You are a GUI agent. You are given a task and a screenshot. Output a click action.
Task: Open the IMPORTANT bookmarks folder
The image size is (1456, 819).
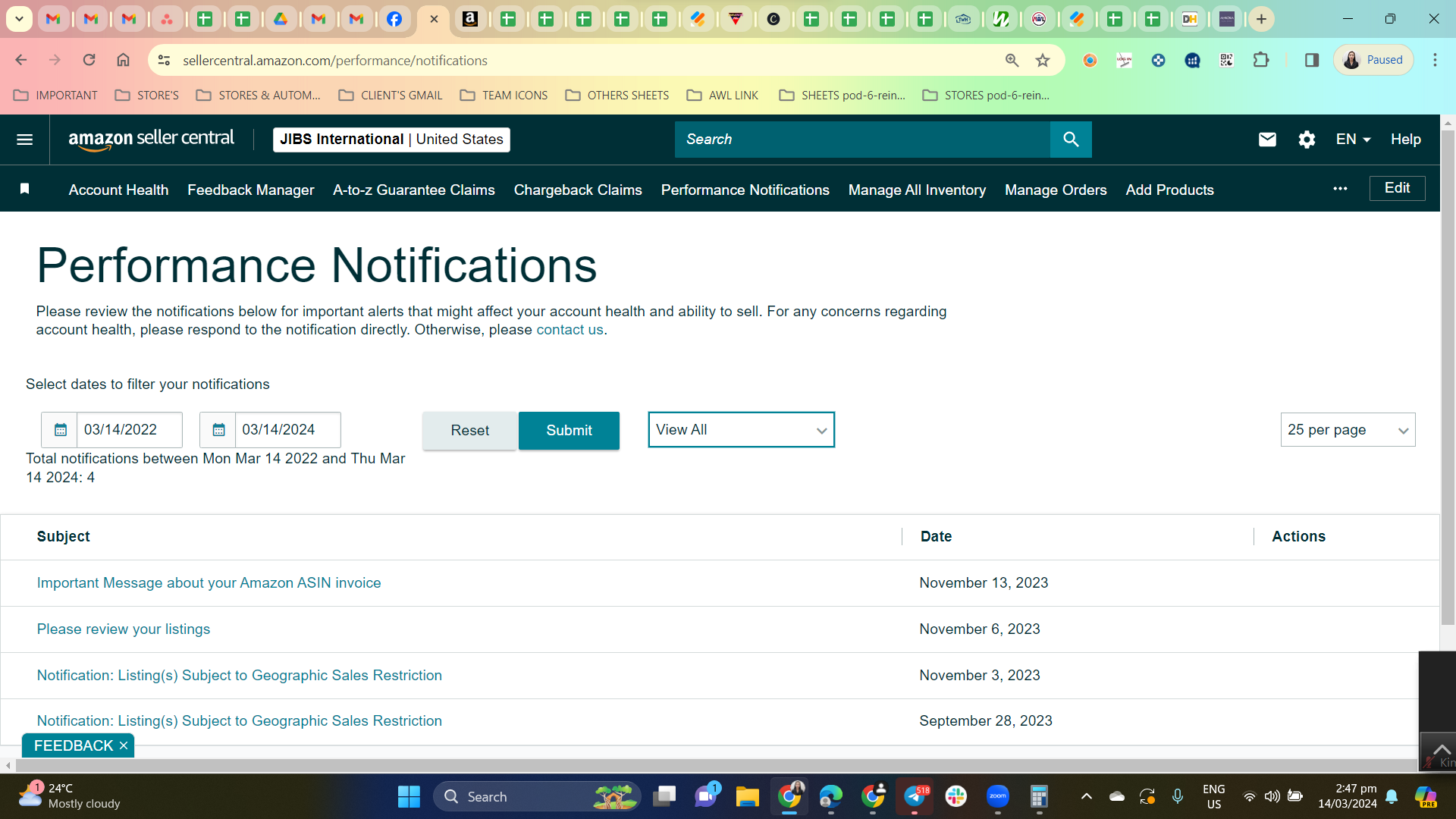point(55,96)
